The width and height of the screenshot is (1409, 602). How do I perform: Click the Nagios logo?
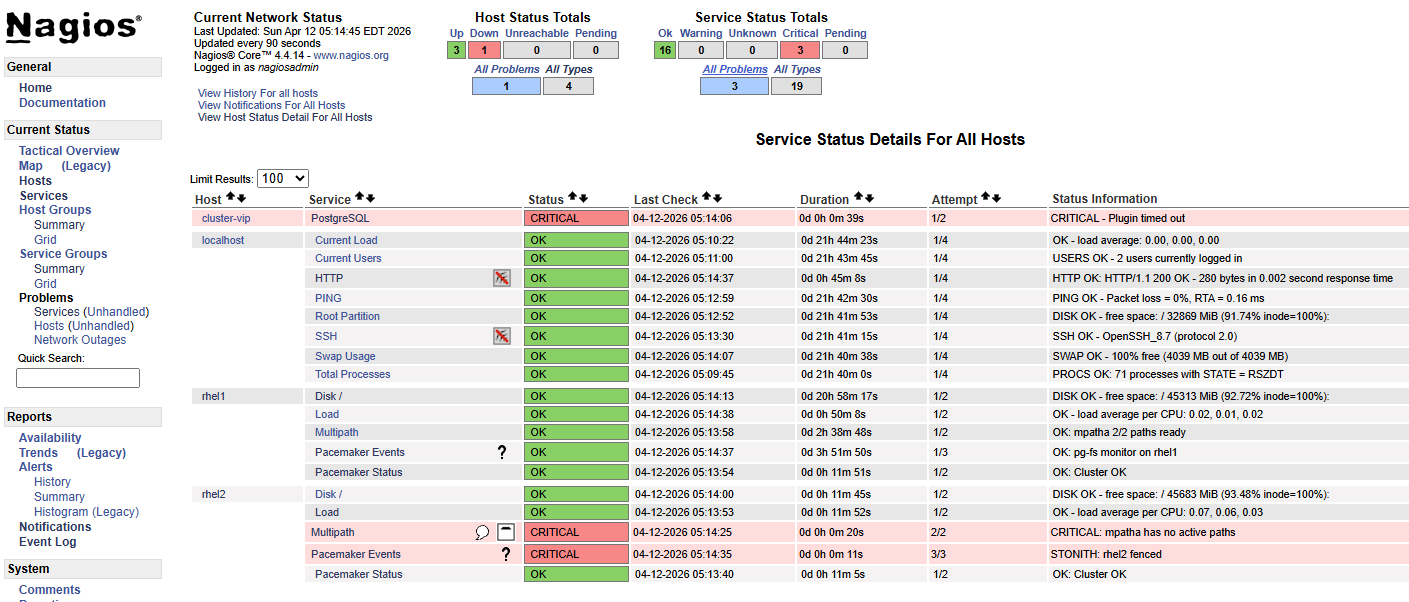pyautogui.click(x=74, y=27)
